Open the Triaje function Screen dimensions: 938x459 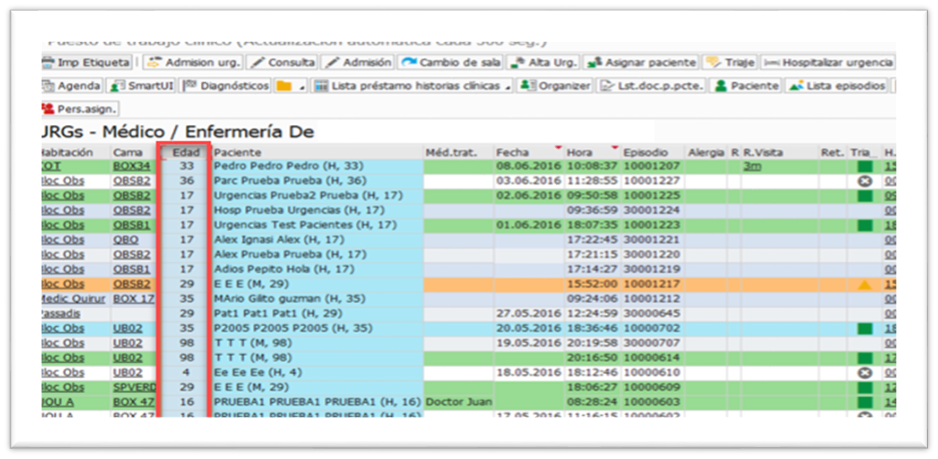[x=730, y=62]
